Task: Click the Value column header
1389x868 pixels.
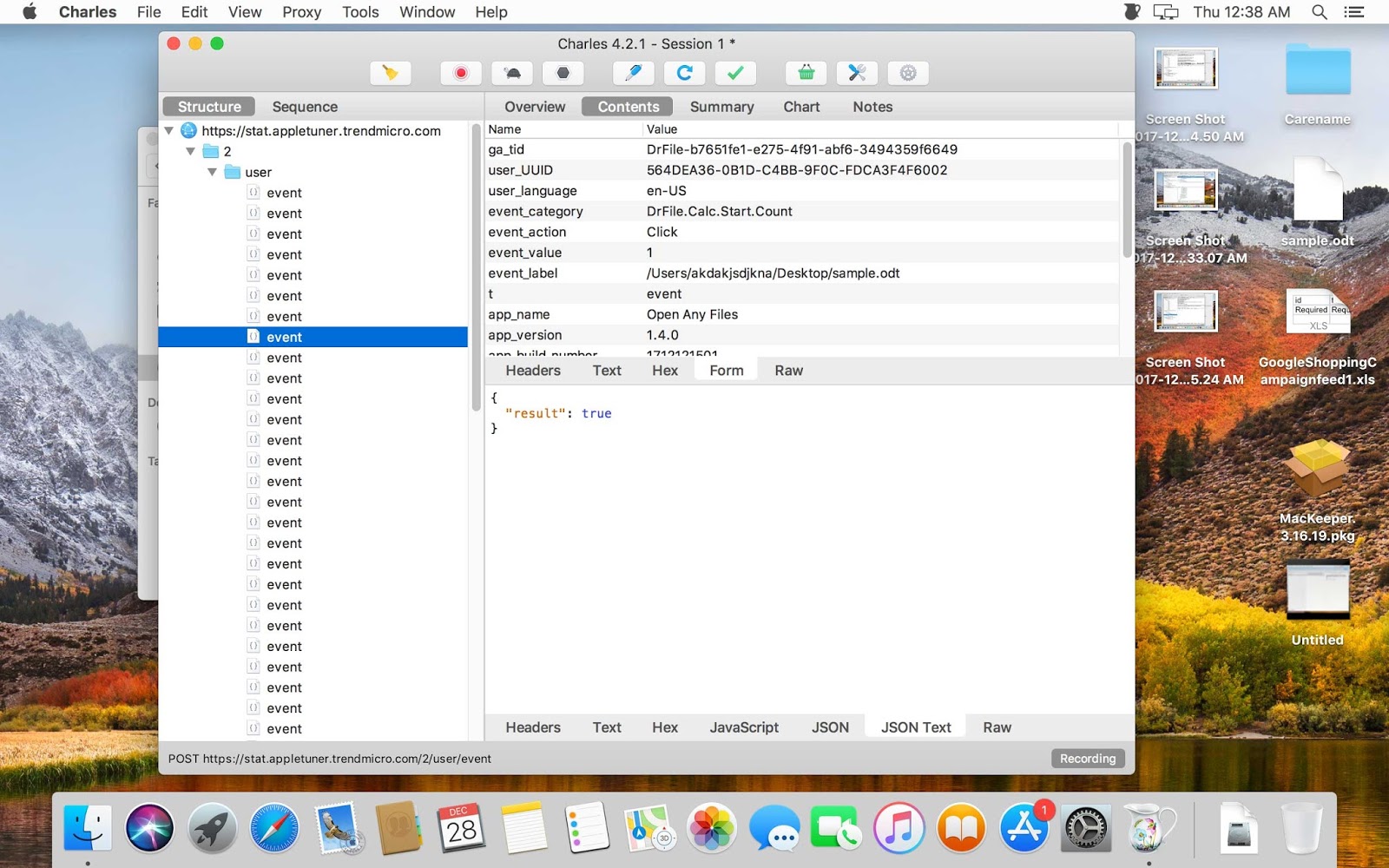Action: (x=881, y=129)
